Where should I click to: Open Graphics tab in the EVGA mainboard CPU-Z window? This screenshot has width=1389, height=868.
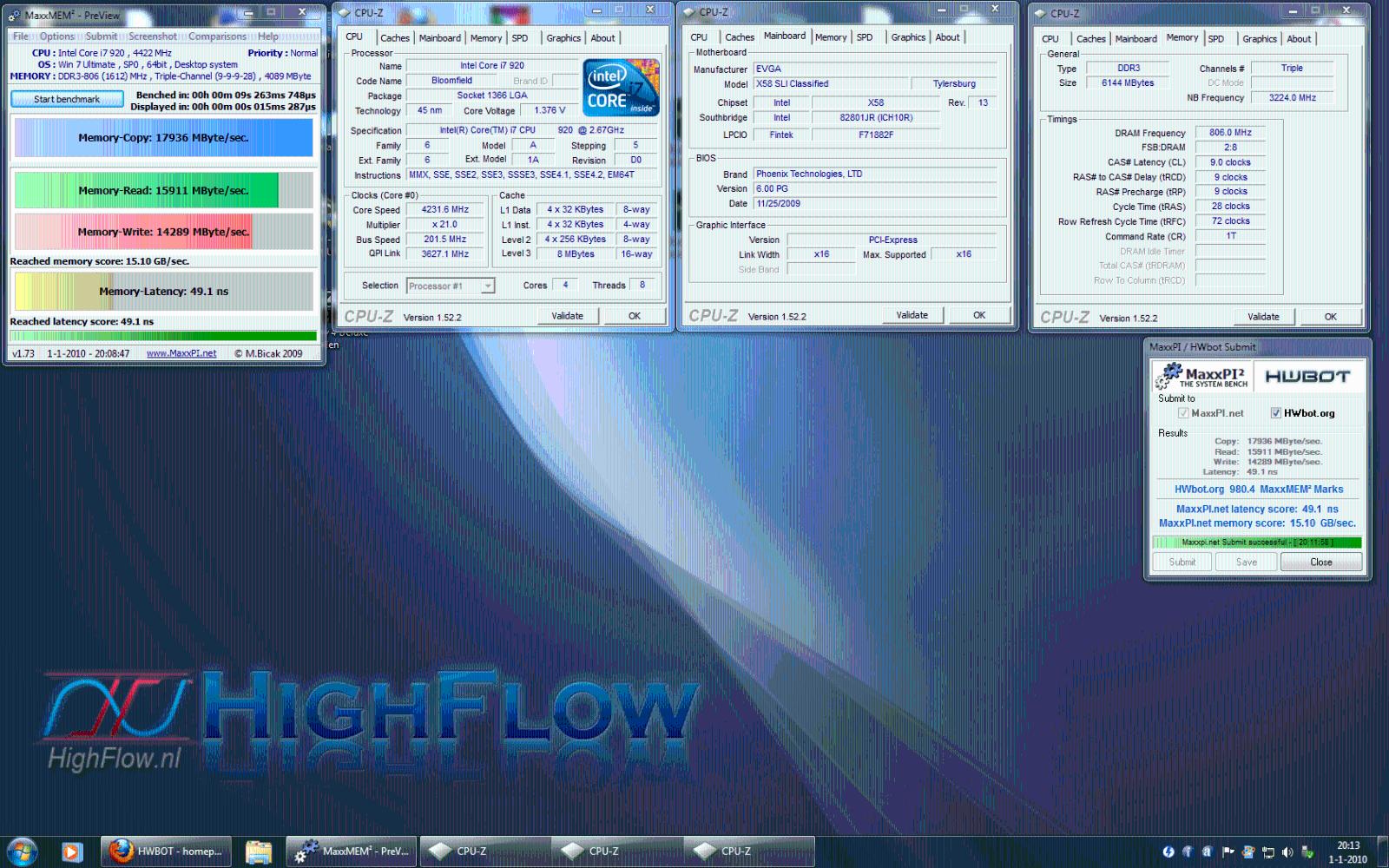pyautogui.click(x=908, y=37)
